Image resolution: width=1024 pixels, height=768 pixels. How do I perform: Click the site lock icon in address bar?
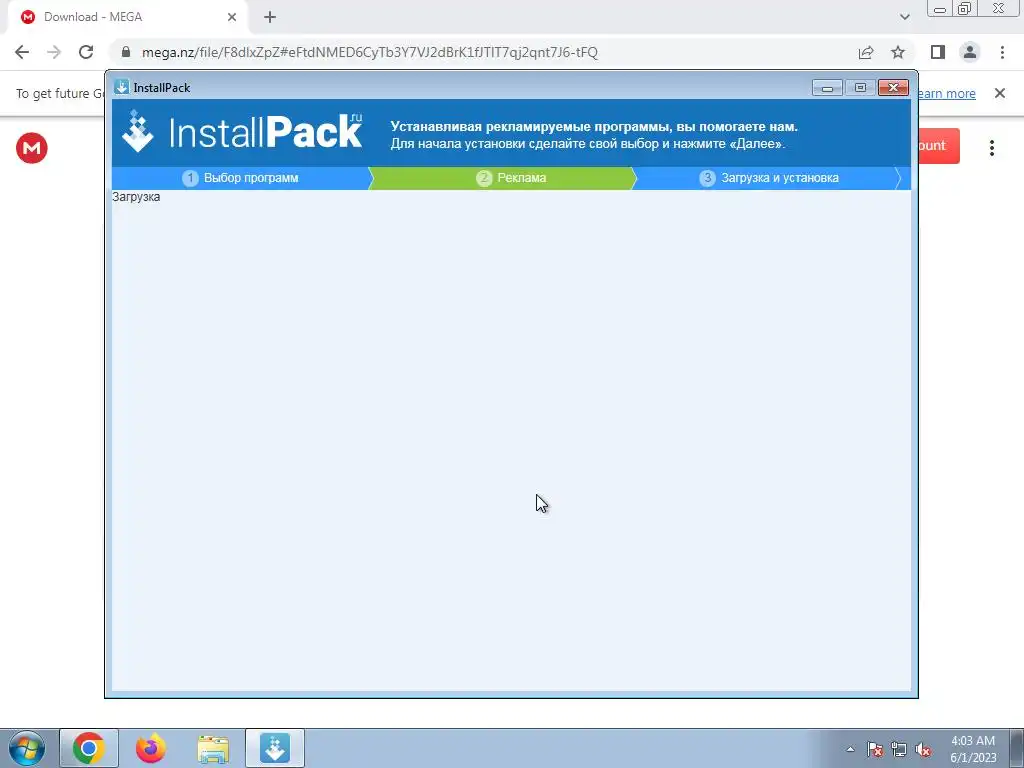[126, 52]
